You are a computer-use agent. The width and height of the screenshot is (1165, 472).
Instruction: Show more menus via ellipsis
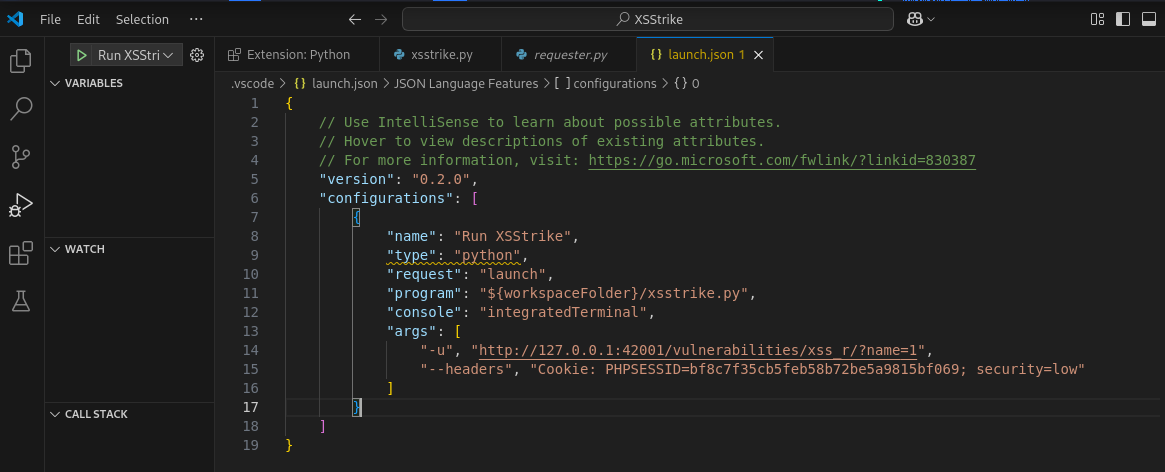point(195,19)
